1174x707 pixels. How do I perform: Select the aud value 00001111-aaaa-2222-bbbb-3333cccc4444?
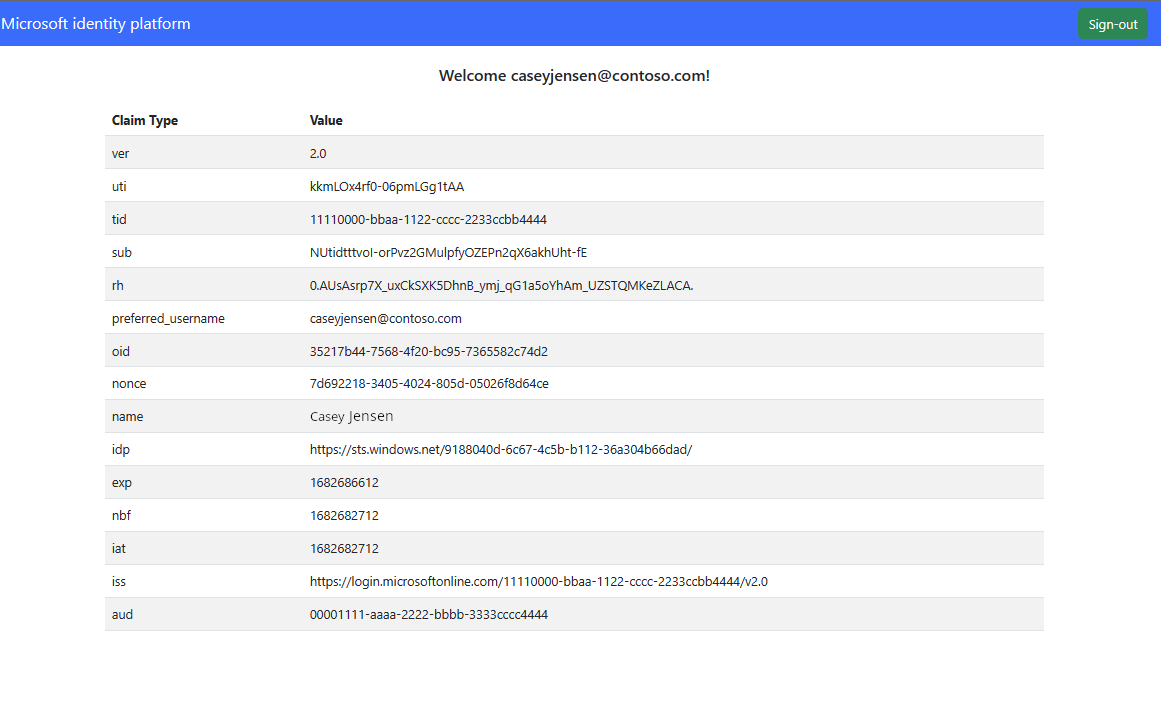click(429, 614)
